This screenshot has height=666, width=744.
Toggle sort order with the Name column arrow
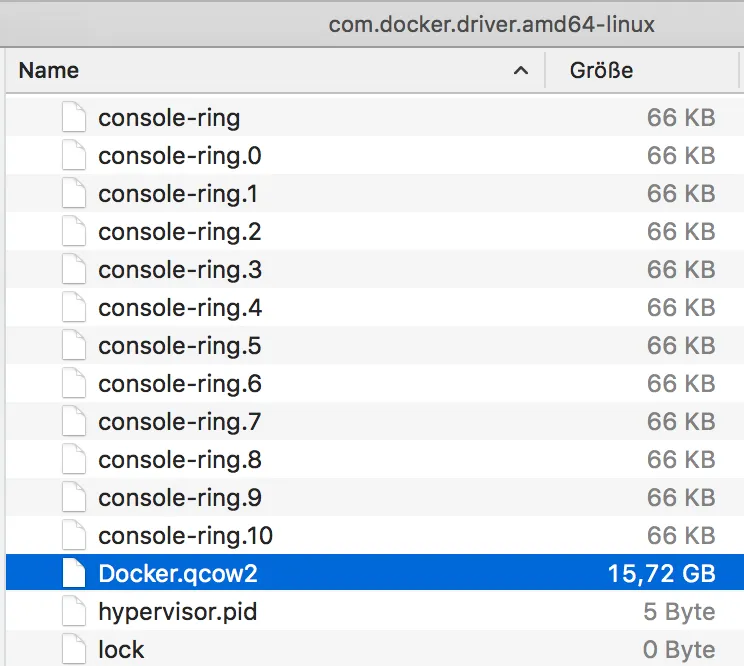(x=520, y=71)
